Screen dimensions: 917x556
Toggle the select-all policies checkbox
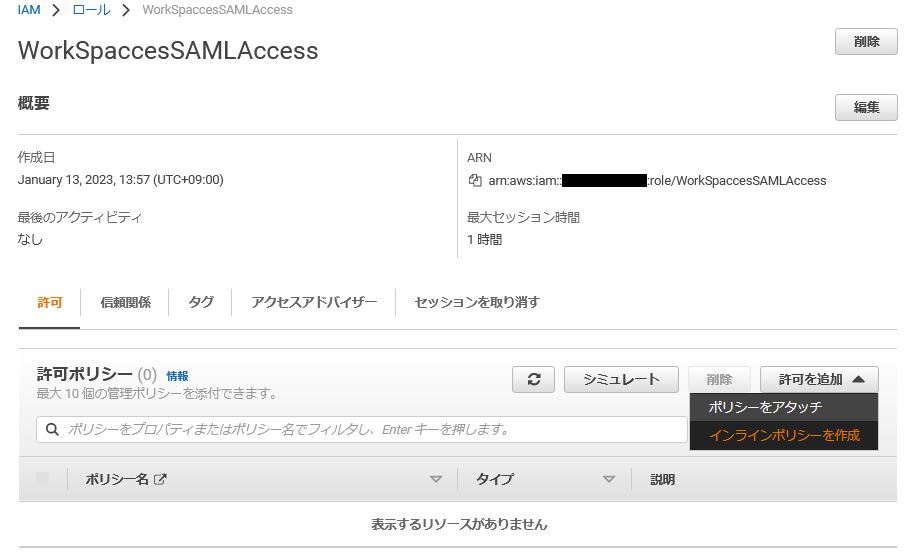(x=42, y=478)
